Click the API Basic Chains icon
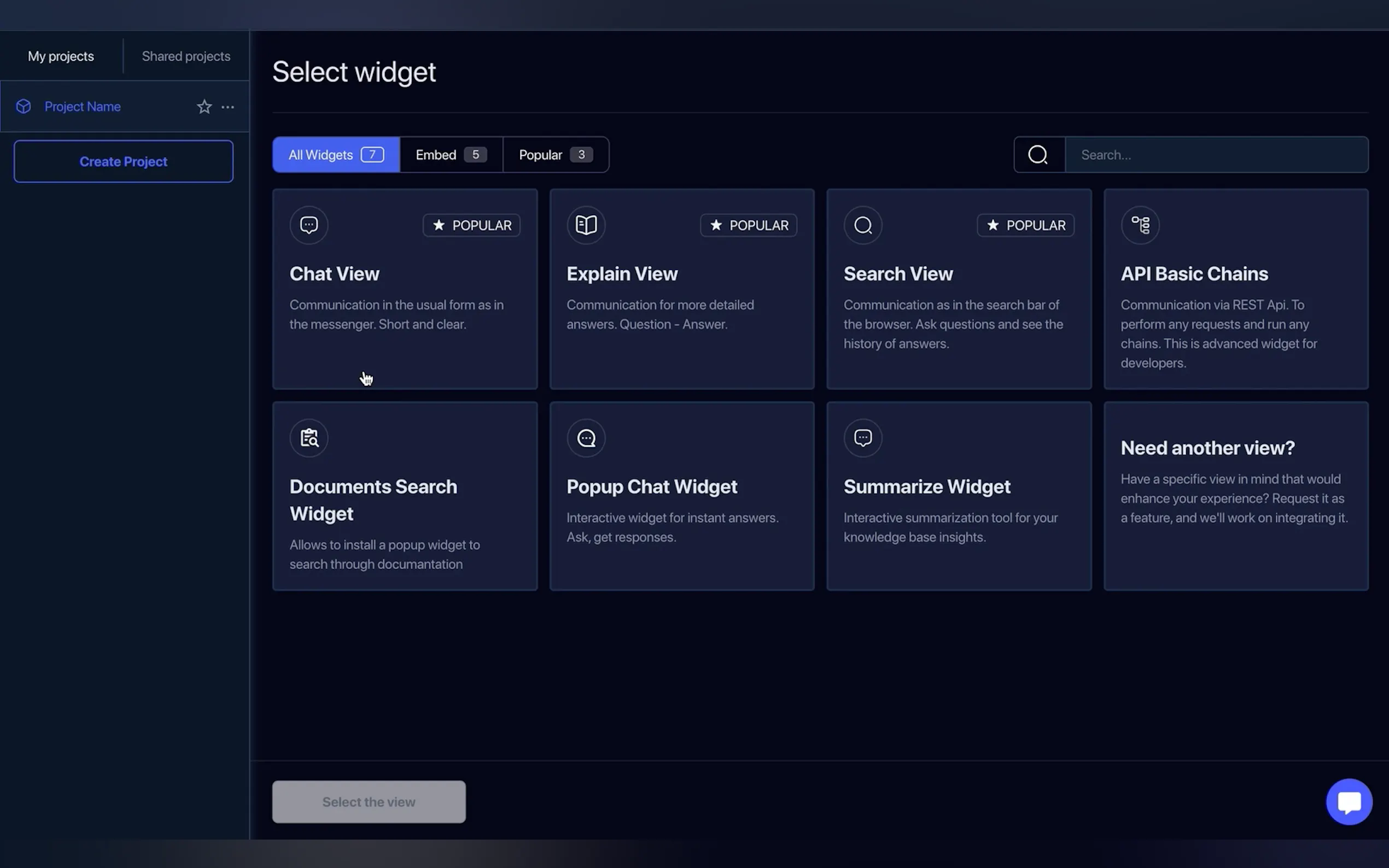This screenshot has width=1389, height=868. 1140,225
